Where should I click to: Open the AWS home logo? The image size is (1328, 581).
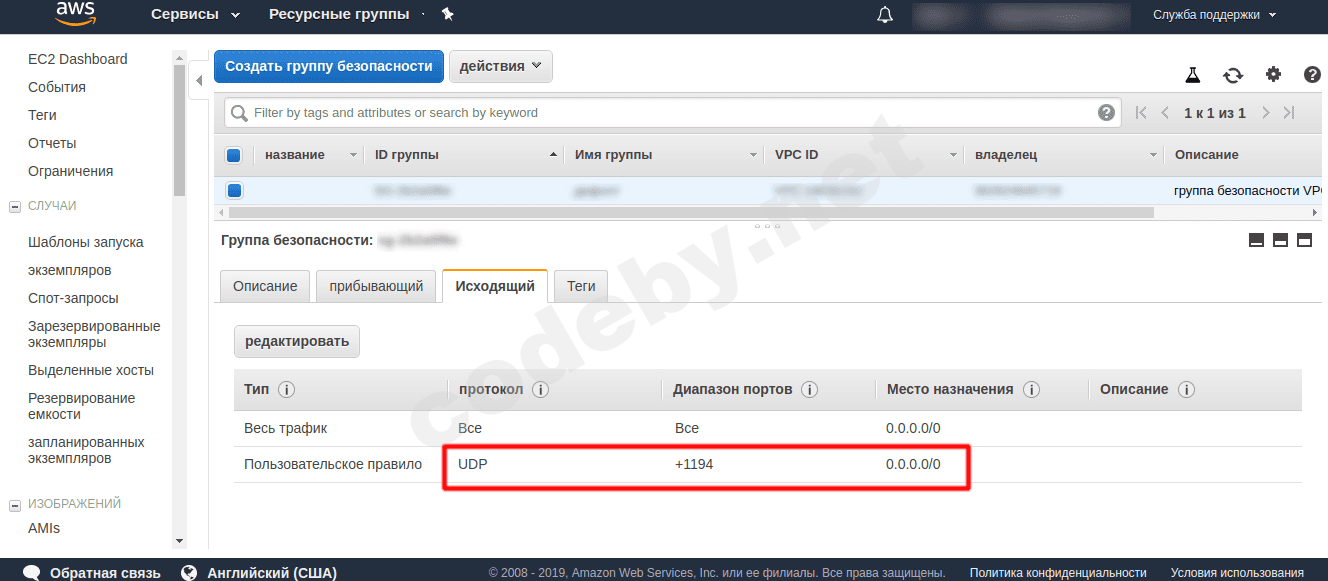[x=75, y=14]
